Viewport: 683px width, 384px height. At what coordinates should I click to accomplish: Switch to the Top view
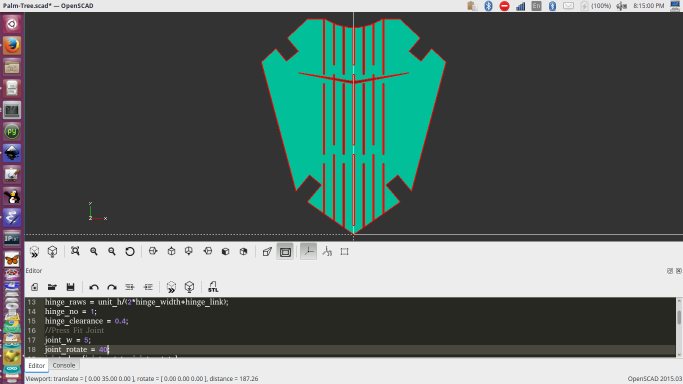[x=171, y=252]
